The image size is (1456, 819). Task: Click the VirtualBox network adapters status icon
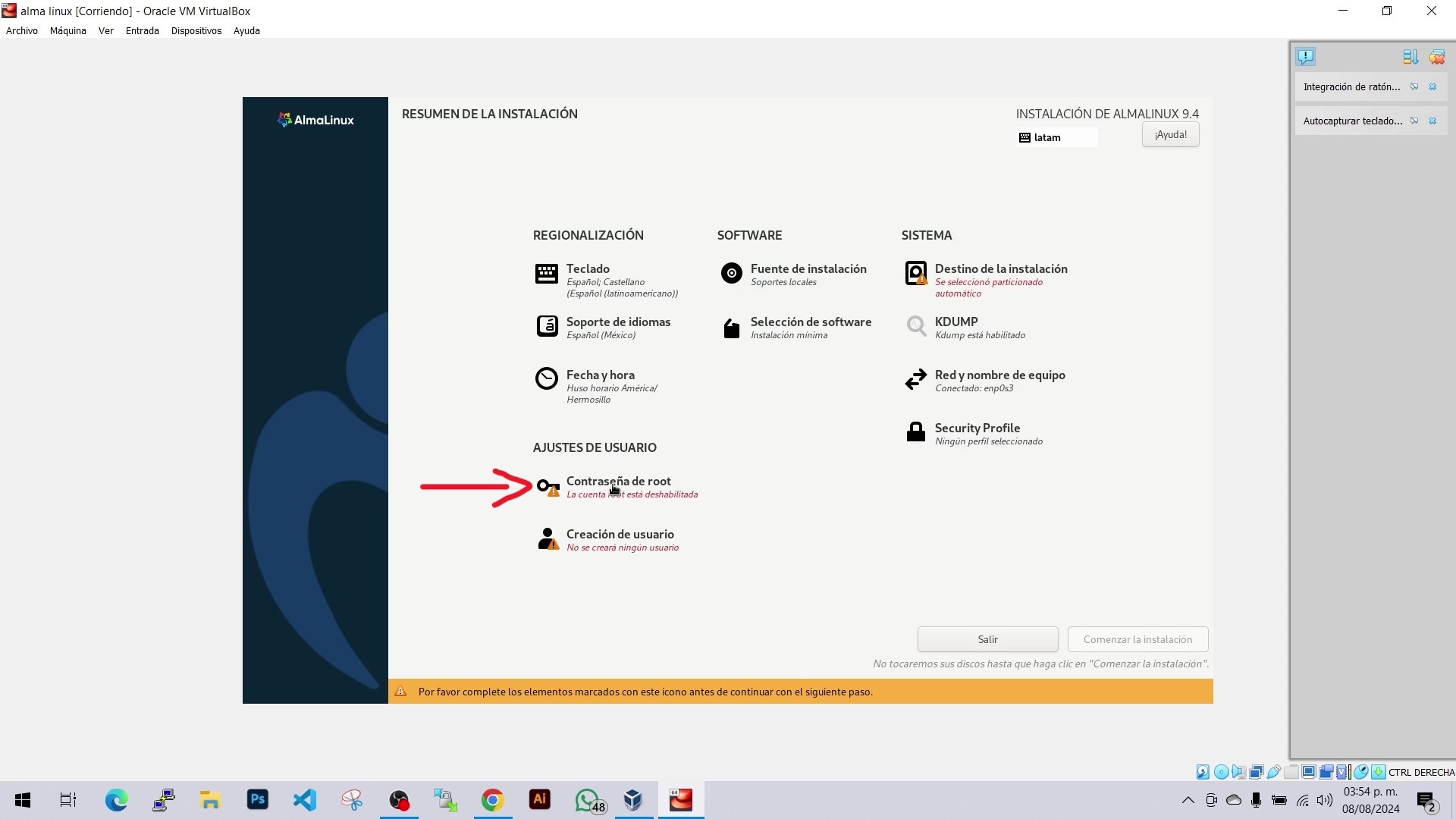tap(1257, 772)
